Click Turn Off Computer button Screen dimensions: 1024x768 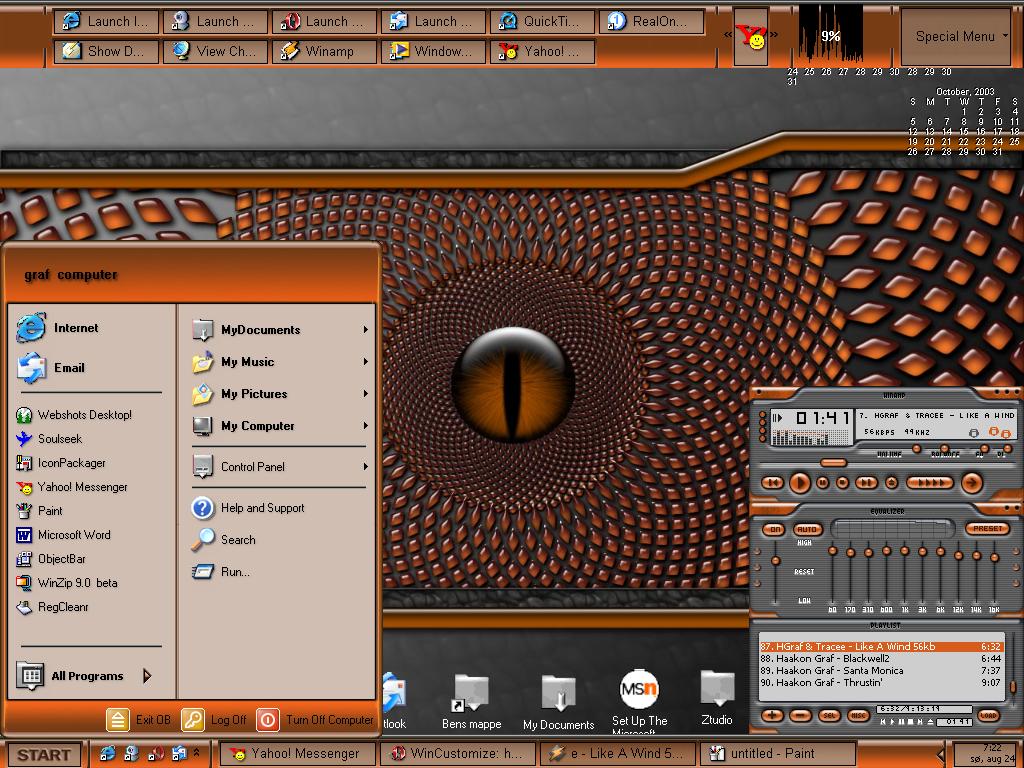315,720
